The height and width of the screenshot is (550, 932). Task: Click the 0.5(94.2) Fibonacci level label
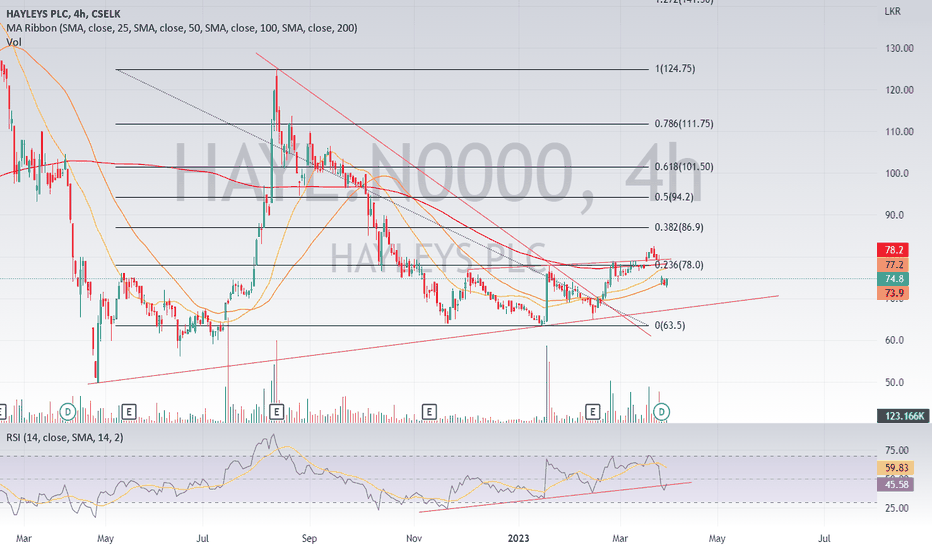coord(674,197)
